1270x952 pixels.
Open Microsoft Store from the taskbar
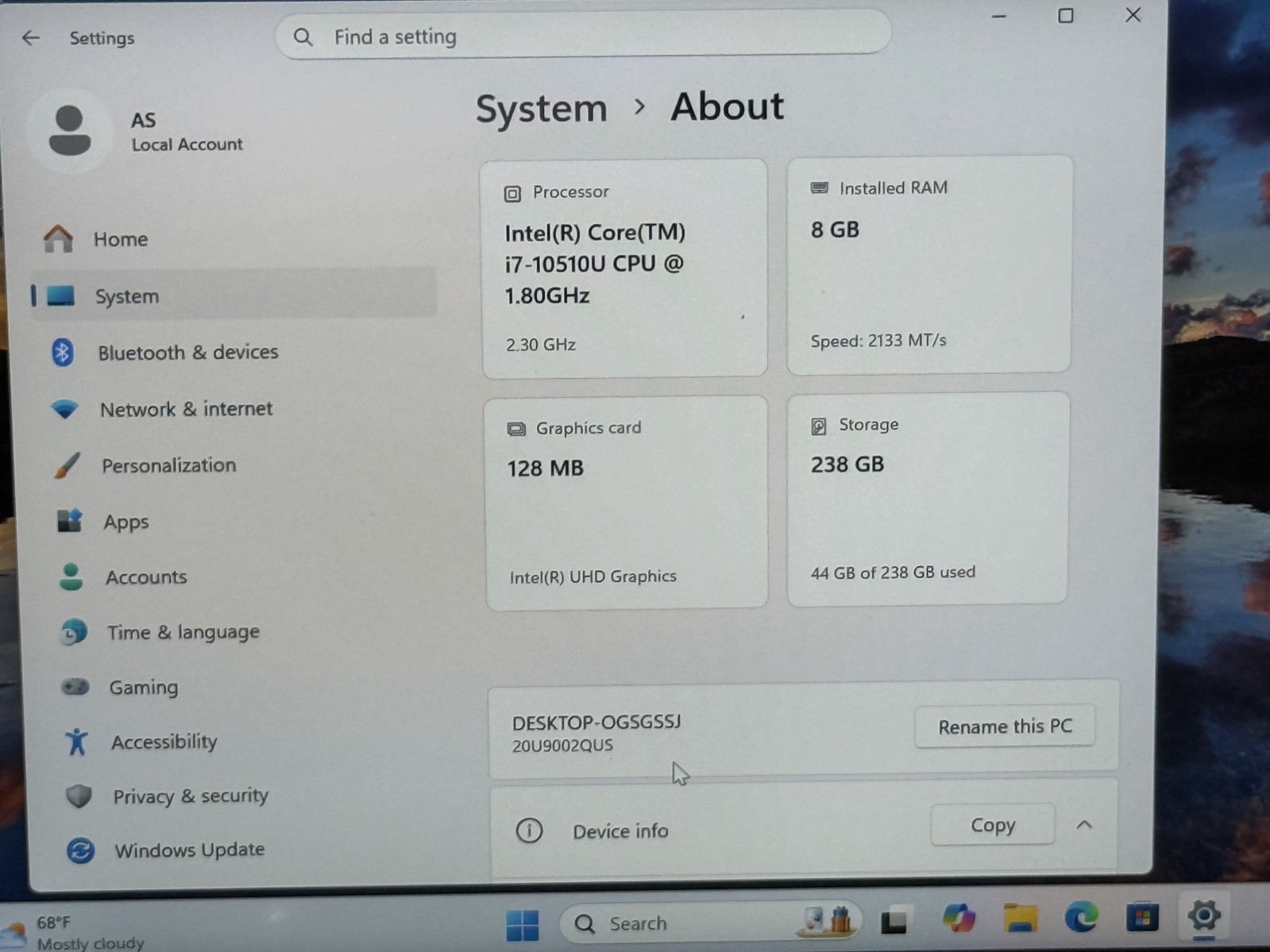pyautogui.click(x=1142, y=918)
